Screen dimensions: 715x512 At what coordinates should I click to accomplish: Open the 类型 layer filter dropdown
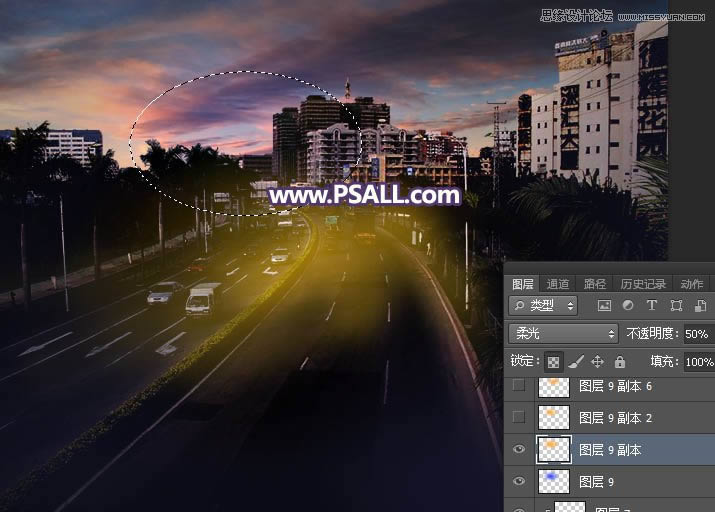tap(543, 306)
